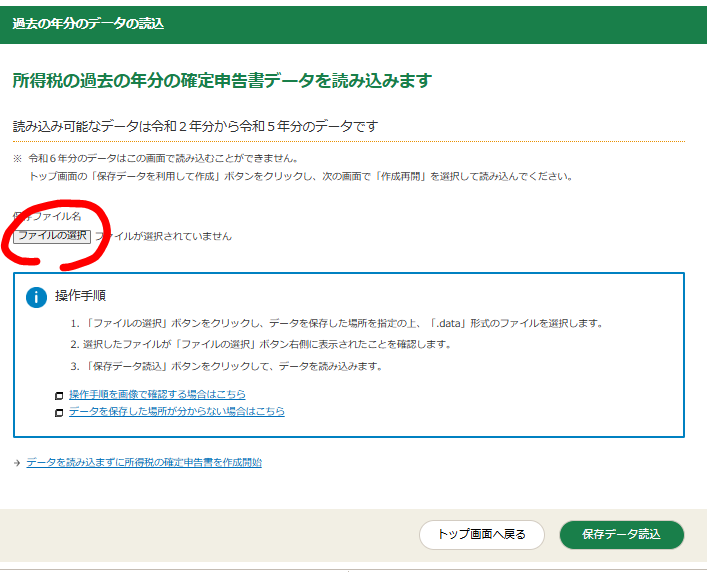Click the ファイルが選択されていません file status text

(x=164, y=236)
